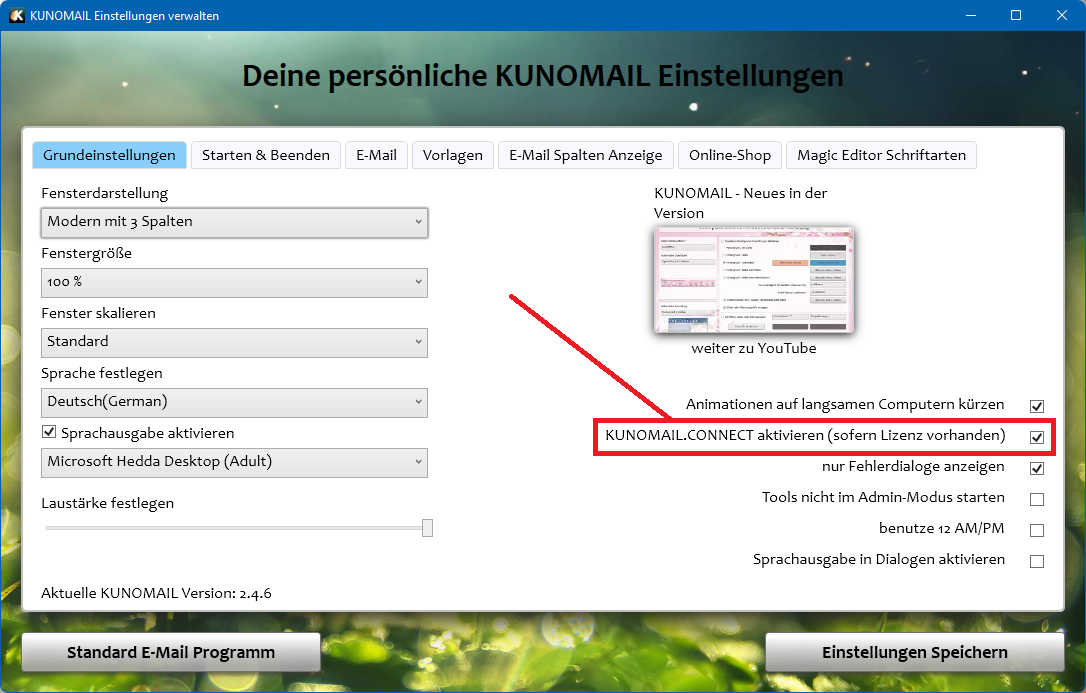Screen dimensions: 1086x693
Task: Toggle Sprachausgabe aktivieren checkbox
Action: (x=48, y=432)
